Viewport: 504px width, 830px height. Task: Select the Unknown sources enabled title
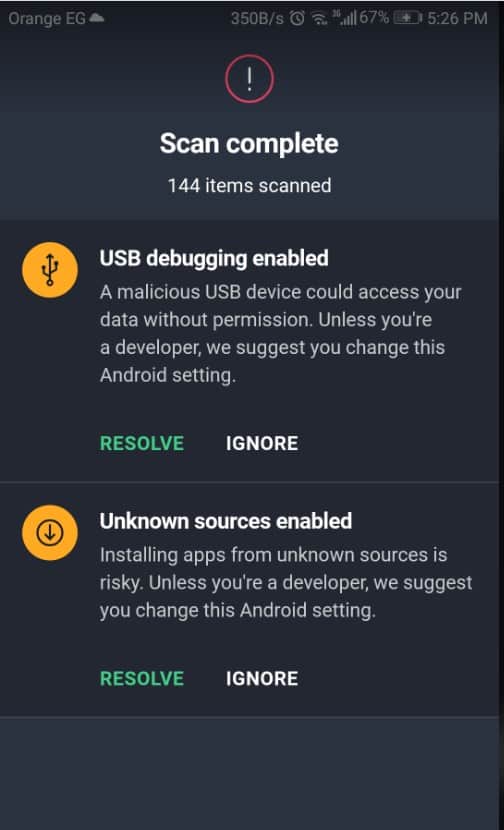pos(226,521)
